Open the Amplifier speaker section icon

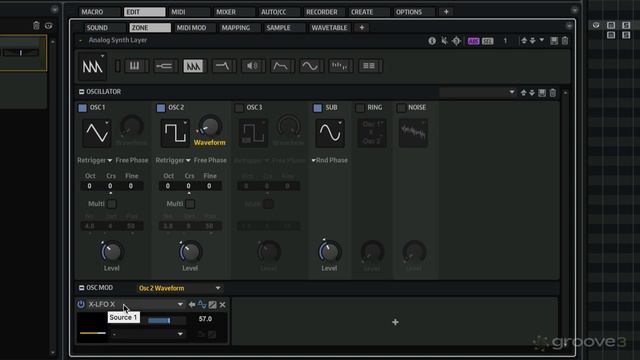[252, 66]
